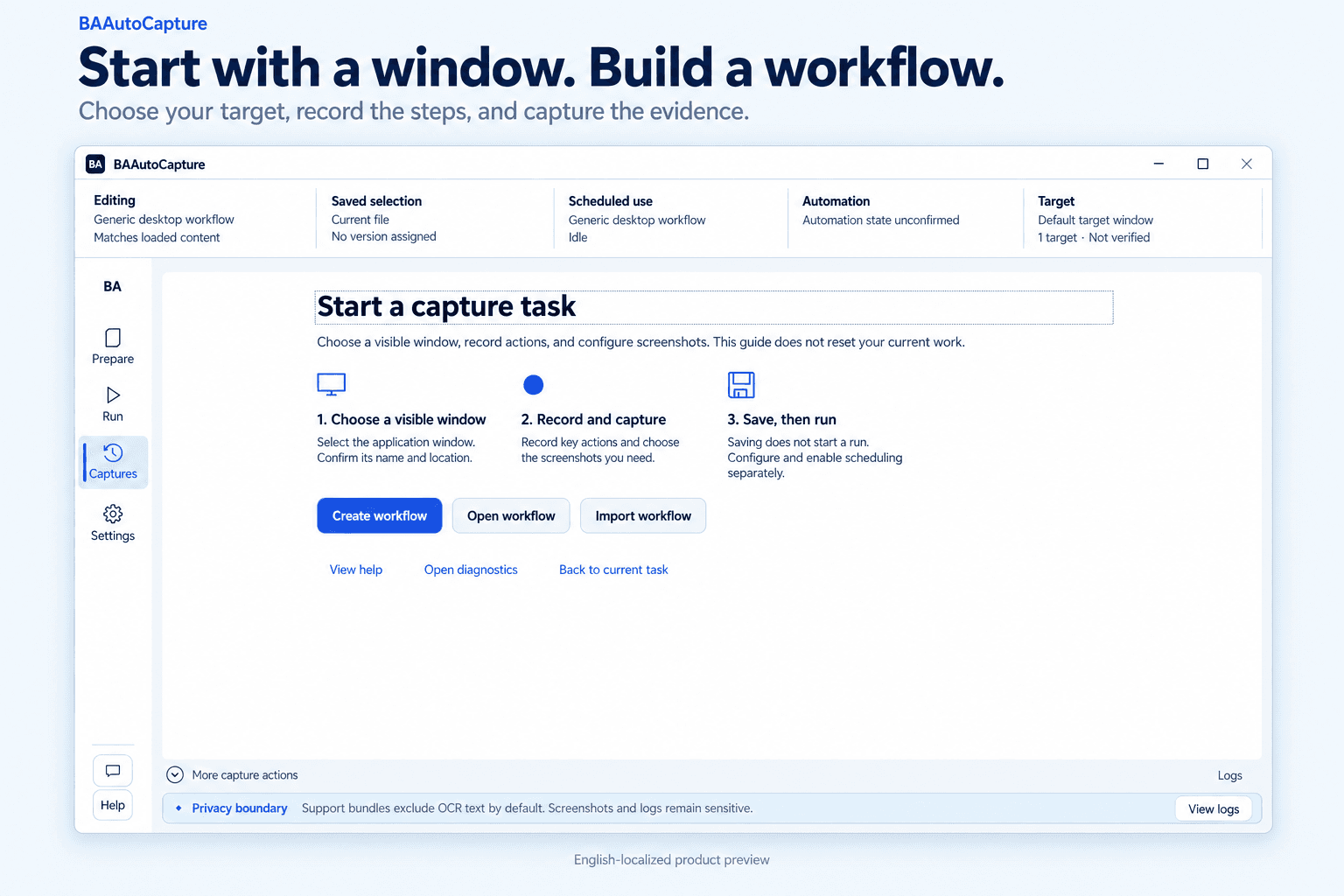Follow the Back to current task link
1344x896 pixels.
[x=613, y=570]
